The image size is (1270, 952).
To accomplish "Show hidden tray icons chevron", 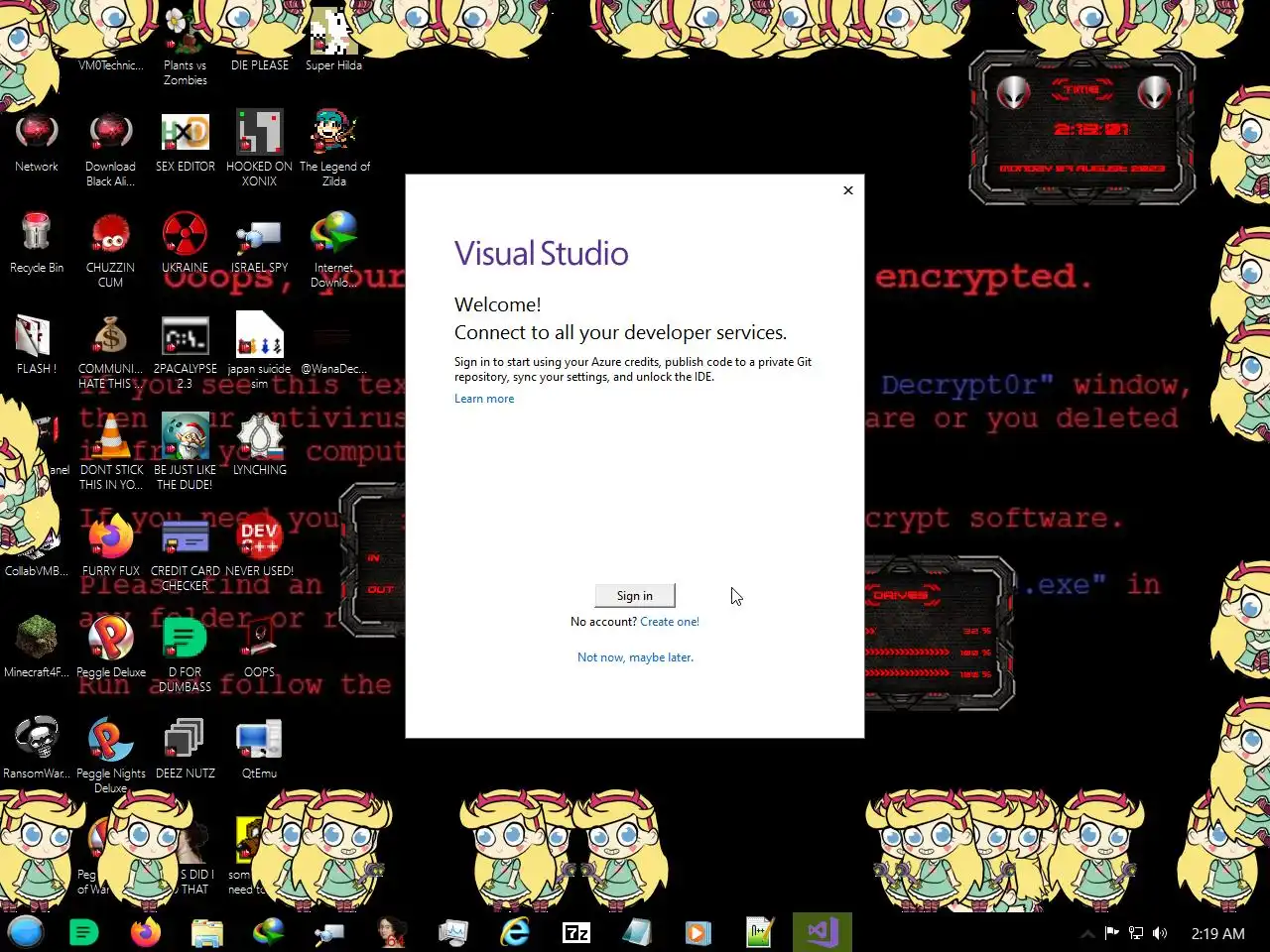I will (1087, 933).
